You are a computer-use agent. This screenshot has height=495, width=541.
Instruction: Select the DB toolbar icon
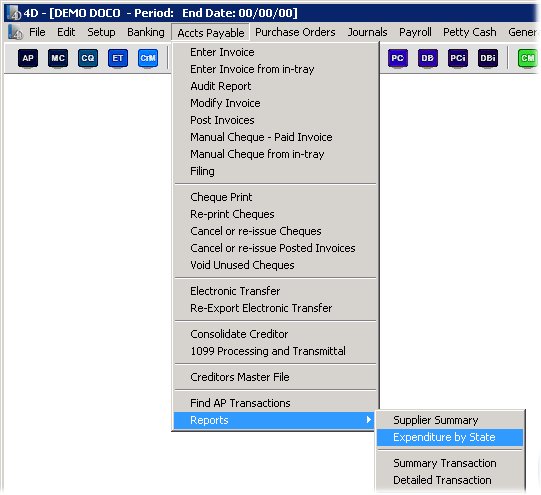(x=427, y=58)
